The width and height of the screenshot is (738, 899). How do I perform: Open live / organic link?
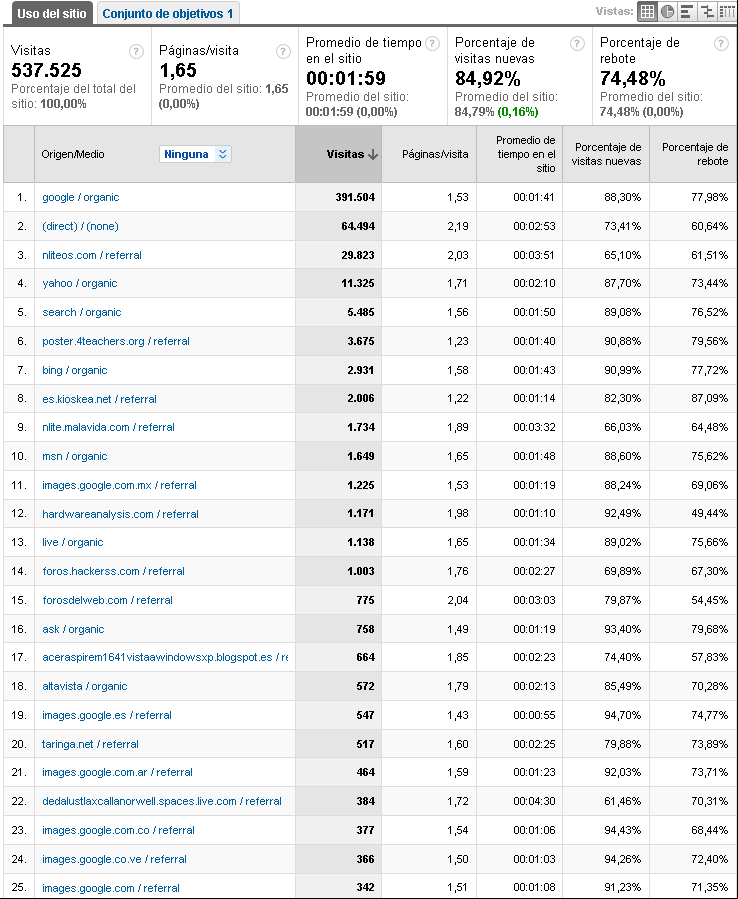(73, 542)
